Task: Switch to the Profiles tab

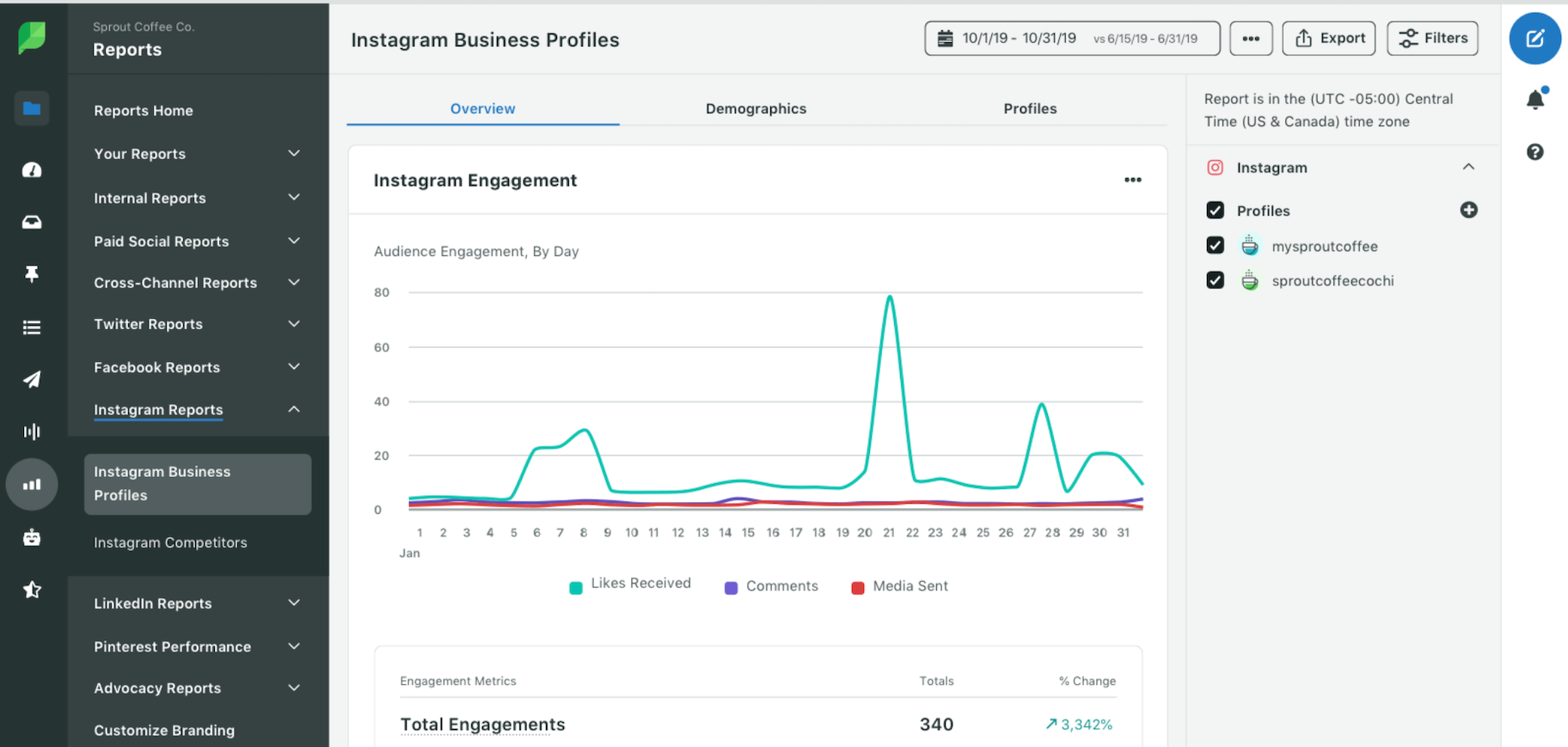Action: point(1030,108)
